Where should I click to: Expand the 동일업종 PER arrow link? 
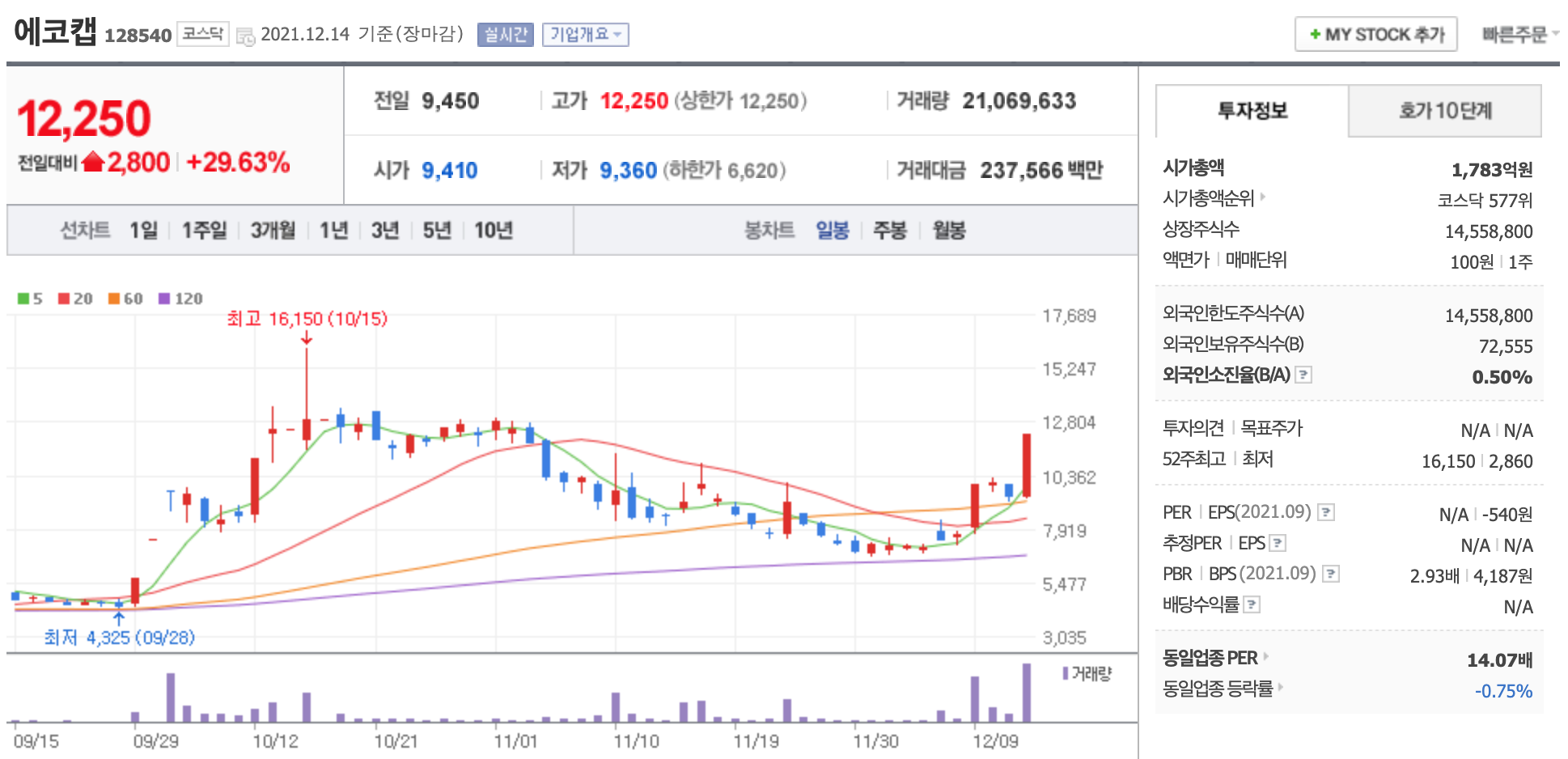click(1265, 656)
